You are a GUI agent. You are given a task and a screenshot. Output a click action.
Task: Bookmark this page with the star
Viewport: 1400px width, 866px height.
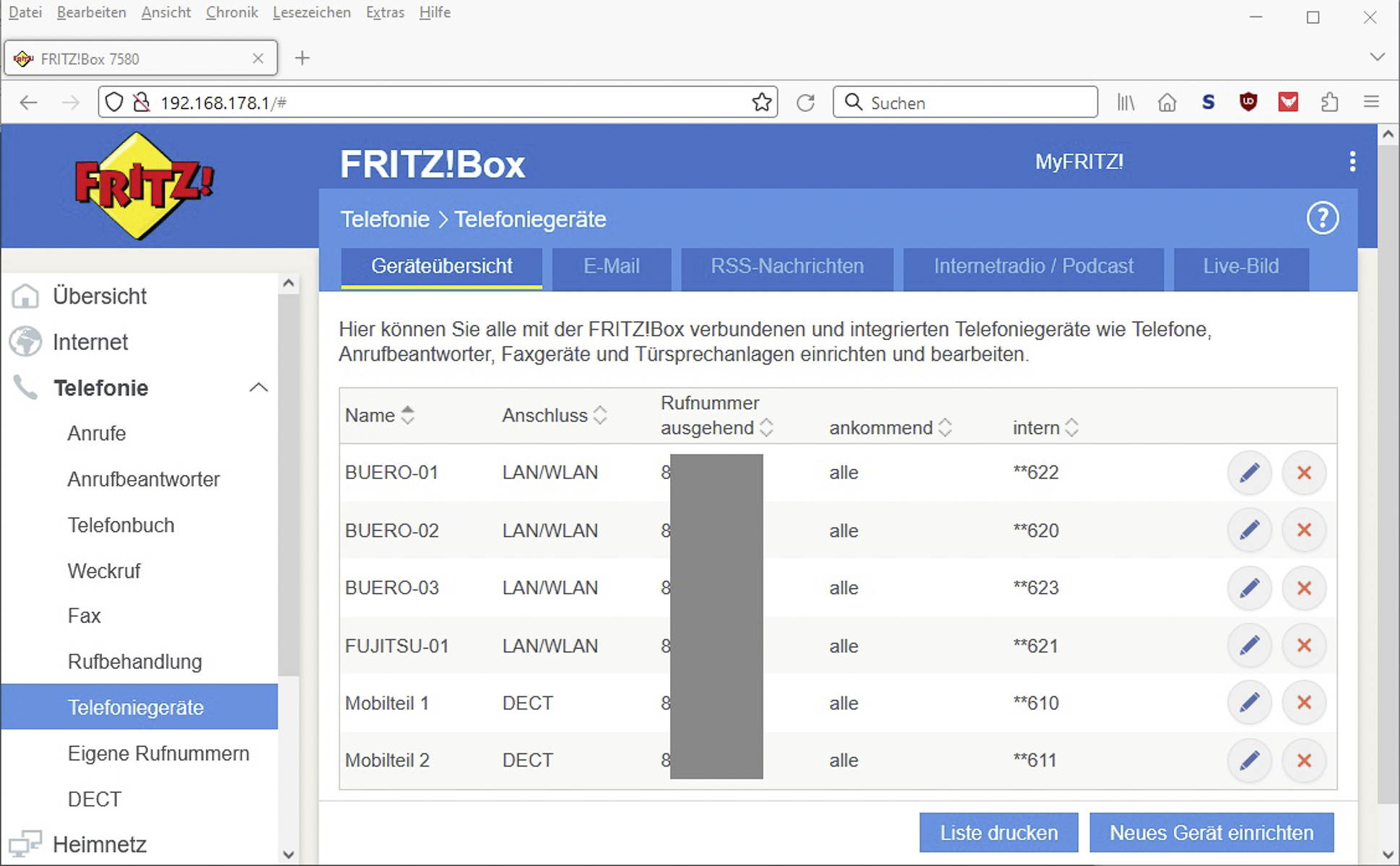761,102
